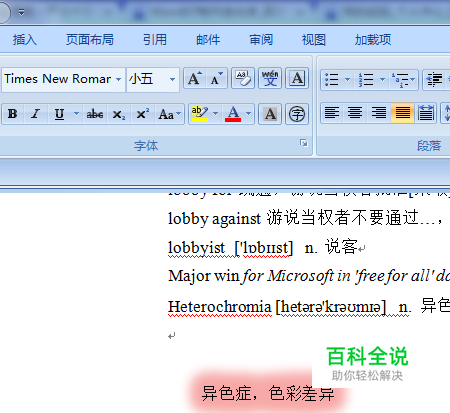This screenshot has width=450, height=413.
Task: Click the Grow Font button
Action: point(195,79)
